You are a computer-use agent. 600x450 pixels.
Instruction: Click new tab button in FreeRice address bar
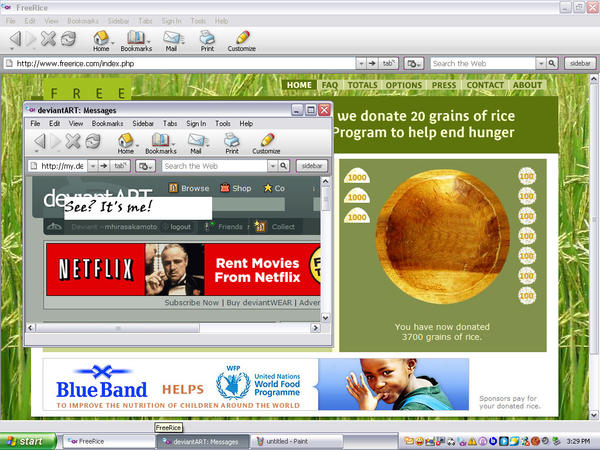pos(388,64)
